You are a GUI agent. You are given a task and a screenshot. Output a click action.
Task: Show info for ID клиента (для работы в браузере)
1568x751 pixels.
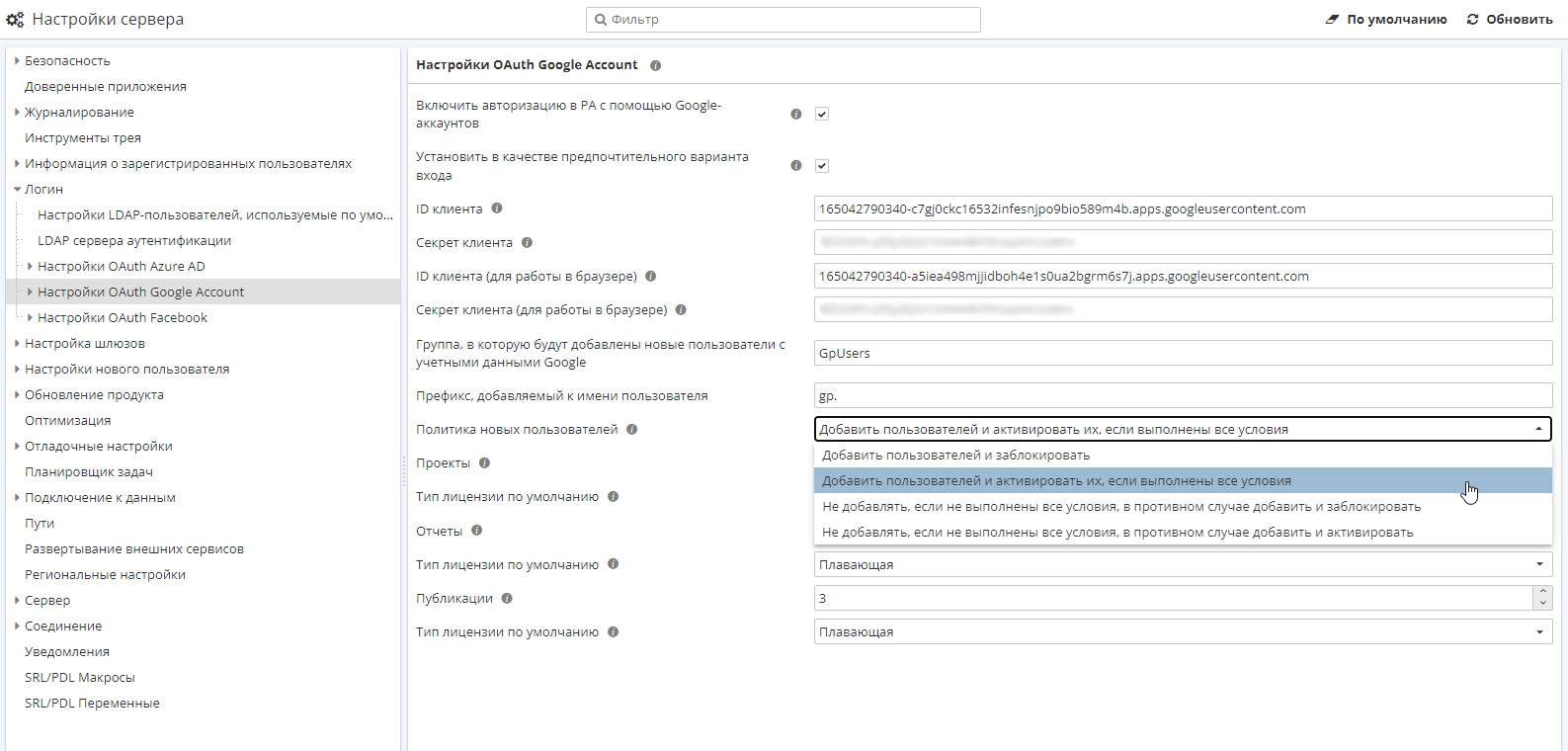click(651, 277)
